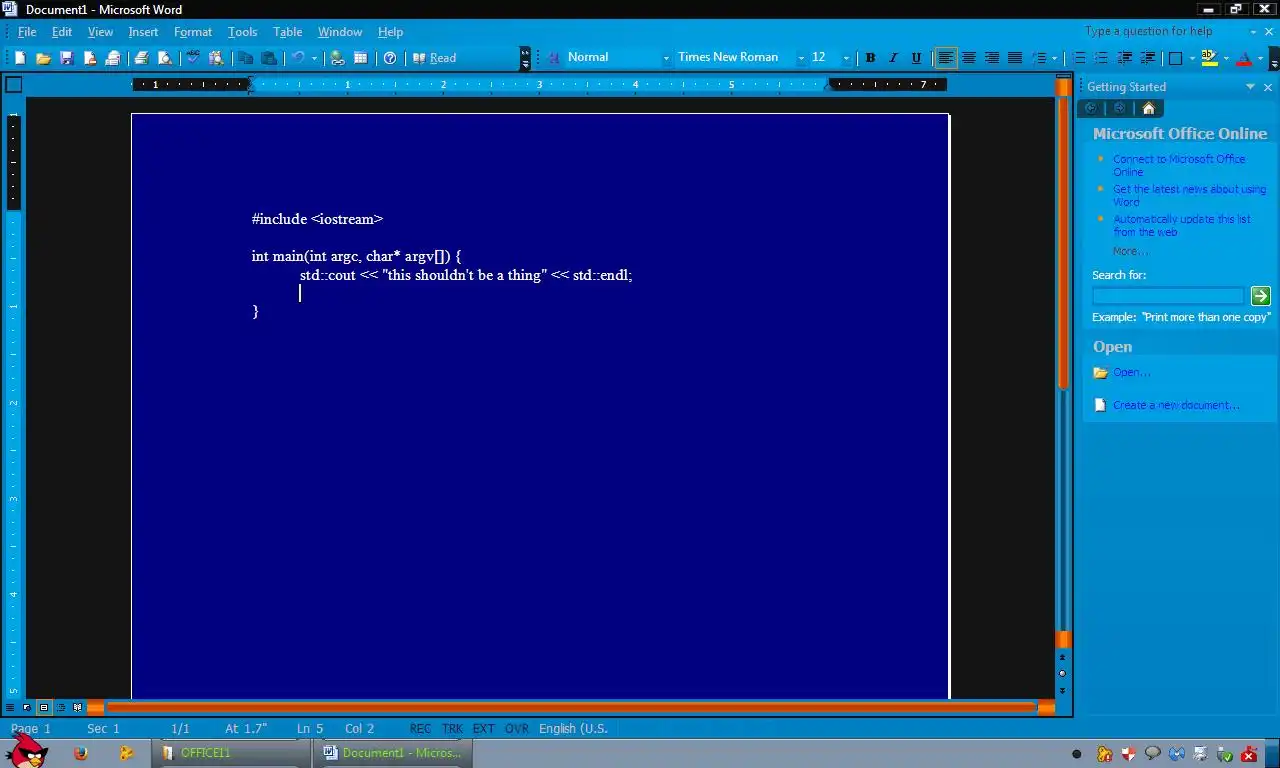Toggle Bold formatting

(870, 58)
